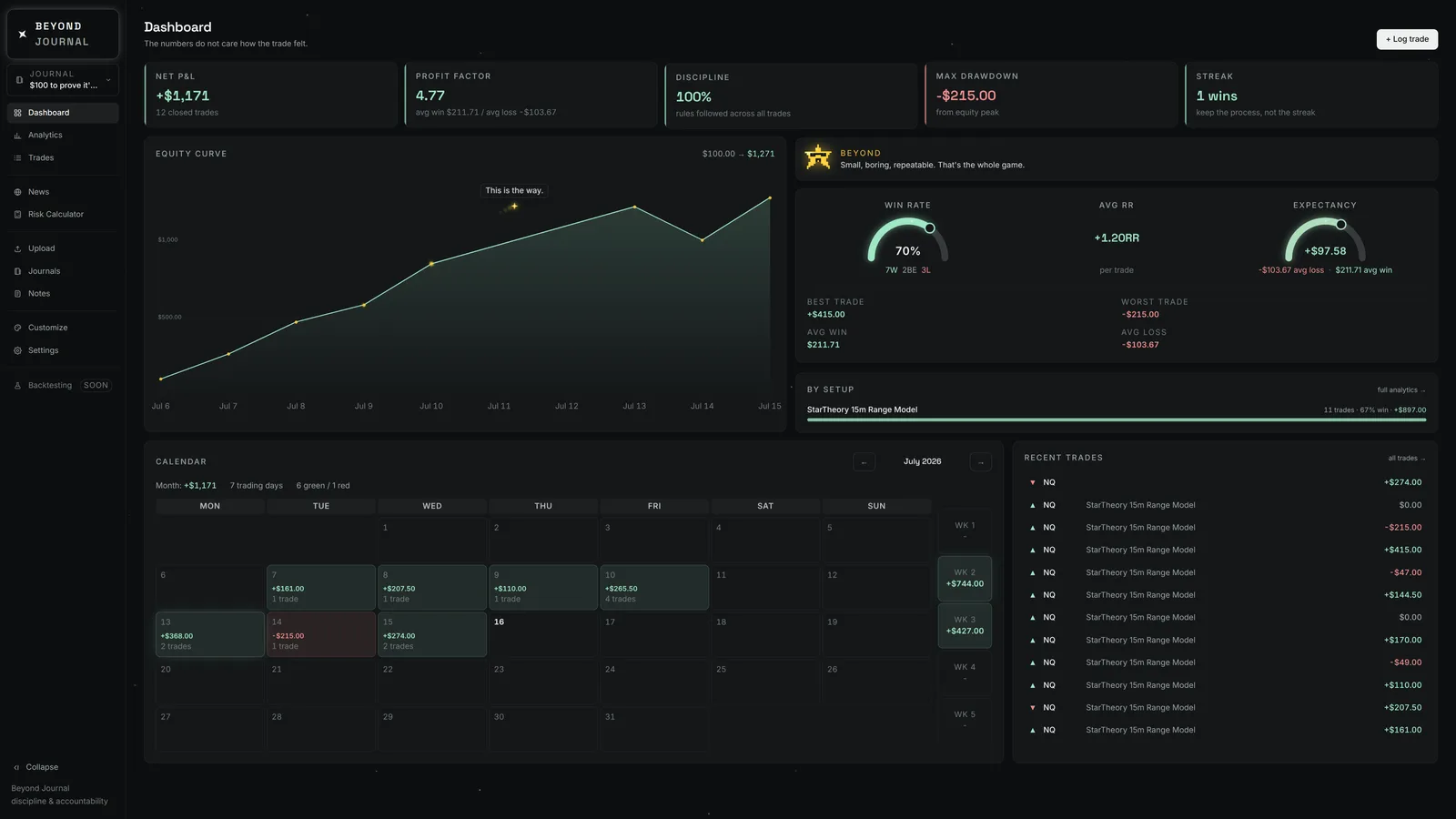This screenshot has width=1456, height=819.
Task: Click the Settings gear icon
Action: 17,350
